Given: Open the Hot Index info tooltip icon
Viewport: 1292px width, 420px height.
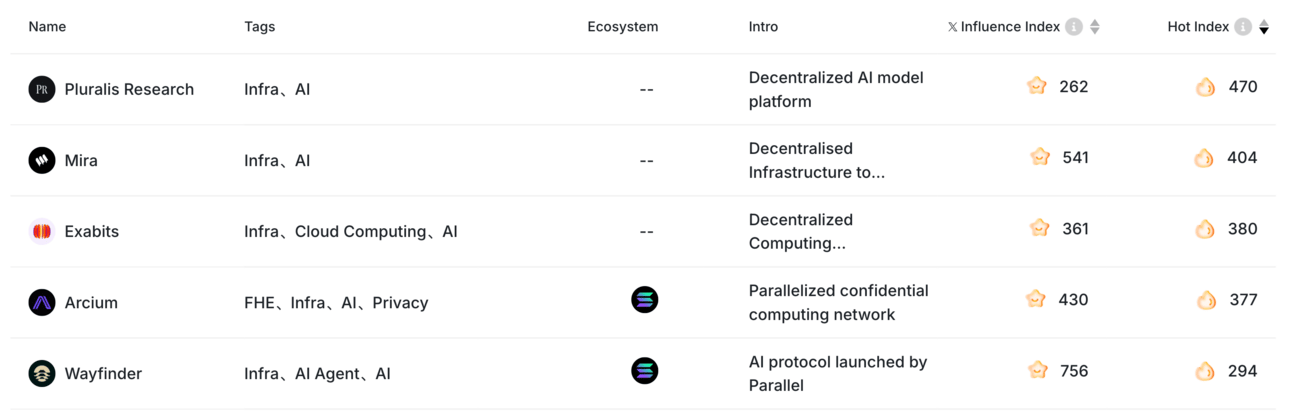Looking at the screenshot, I should pyautogui.click(x=1243, y=27).
